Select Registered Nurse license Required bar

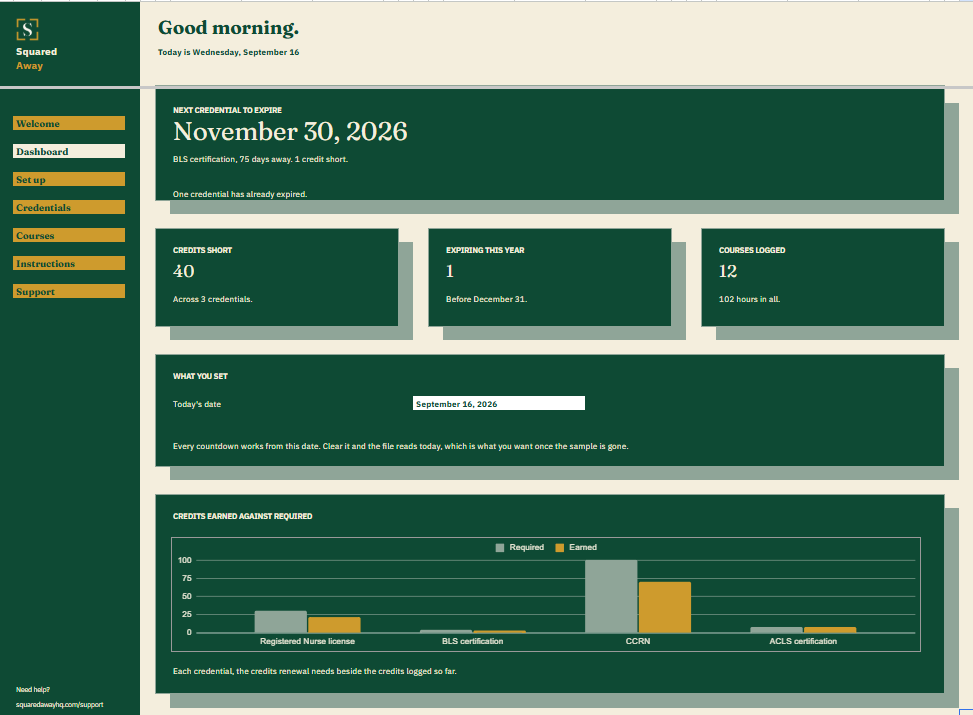pos(280,621)
